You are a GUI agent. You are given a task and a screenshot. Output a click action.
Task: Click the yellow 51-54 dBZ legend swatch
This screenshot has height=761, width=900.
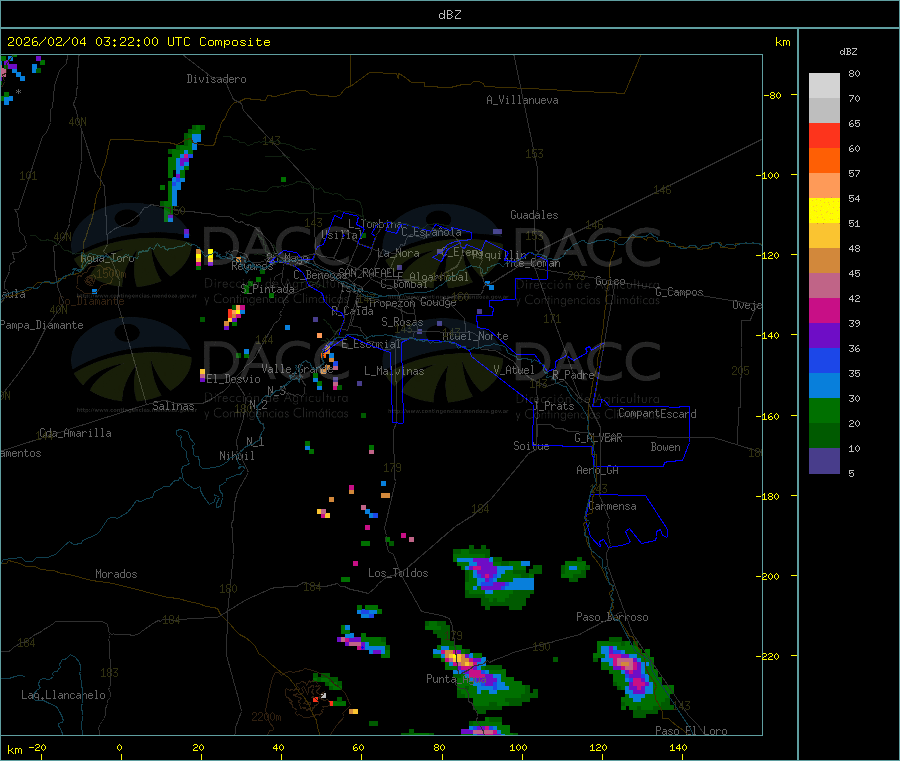[x=824, y=211]
